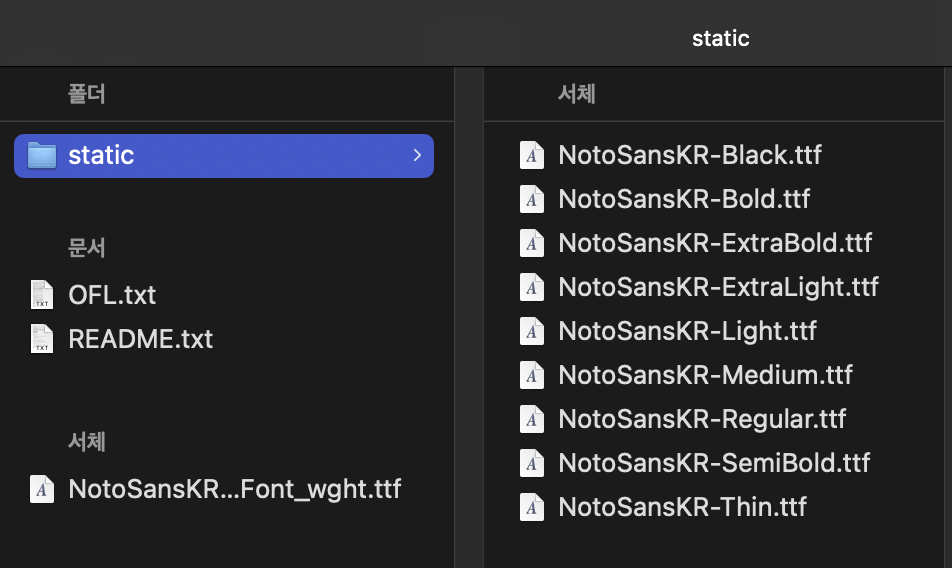
Task: Select NotoSansKR-Bold.ttf file name
Action: tap(684, 199)
